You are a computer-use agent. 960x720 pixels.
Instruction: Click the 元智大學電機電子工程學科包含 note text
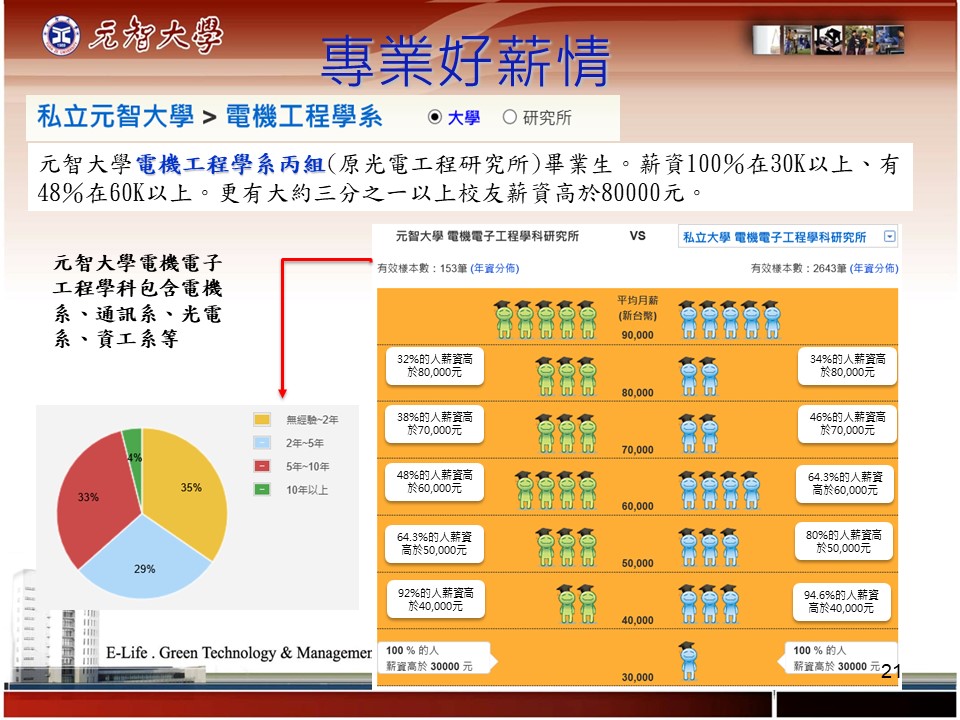138,301
